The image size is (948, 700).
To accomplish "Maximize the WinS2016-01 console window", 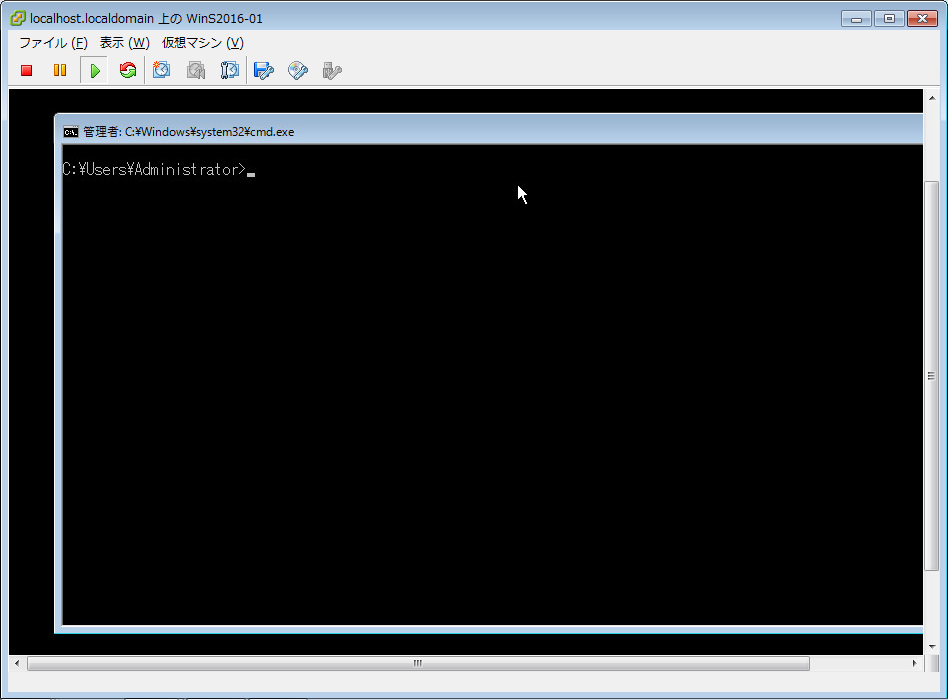I will pyautogui.click(x=889, y=19).
